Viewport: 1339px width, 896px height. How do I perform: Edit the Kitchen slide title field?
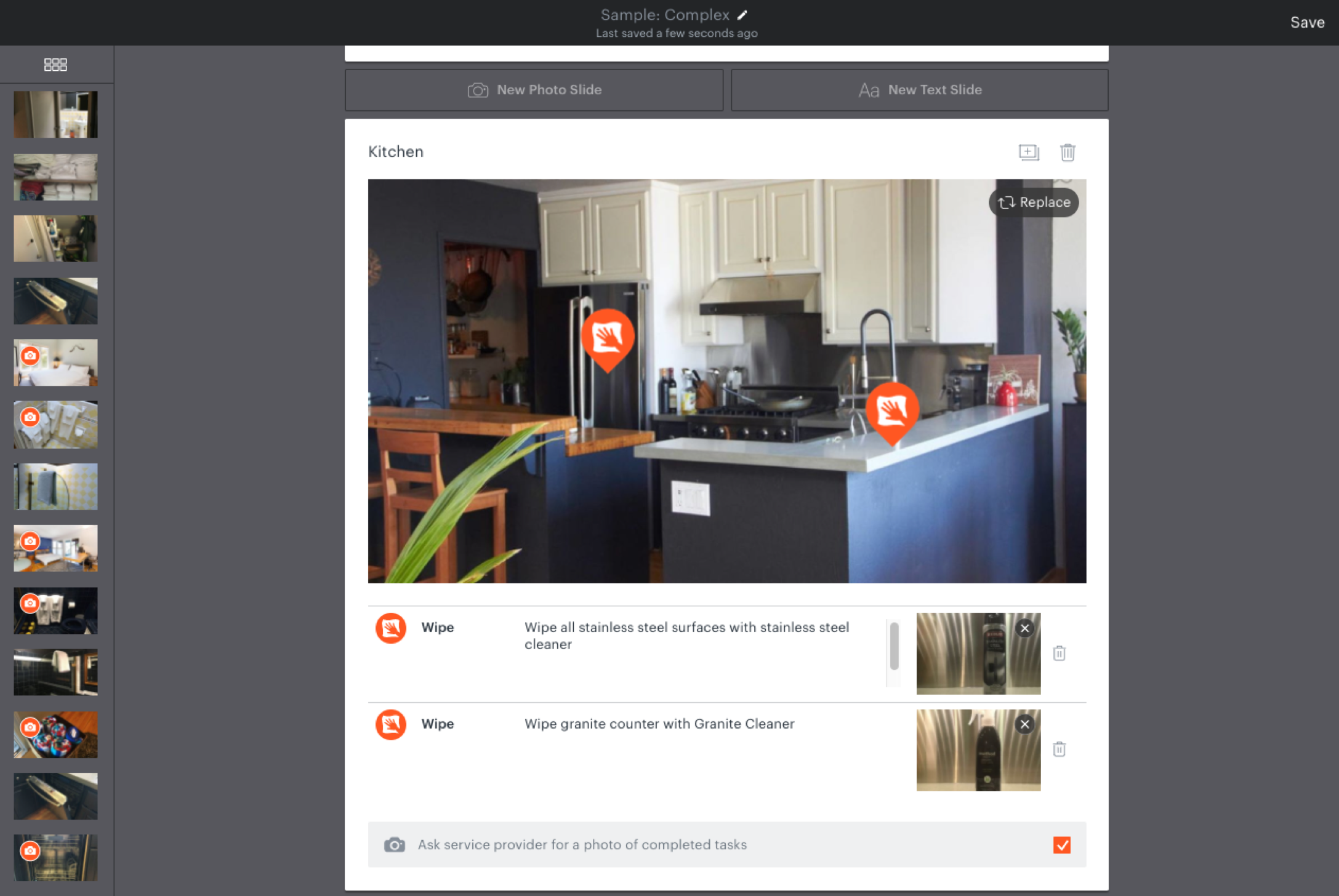tap(396, 152)
